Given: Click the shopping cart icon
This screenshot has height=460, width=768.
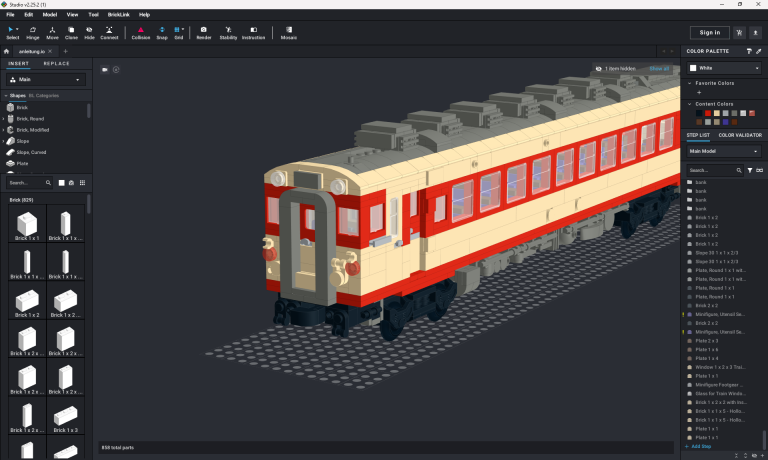Looking at the screenshot, I should pos(740,33).
